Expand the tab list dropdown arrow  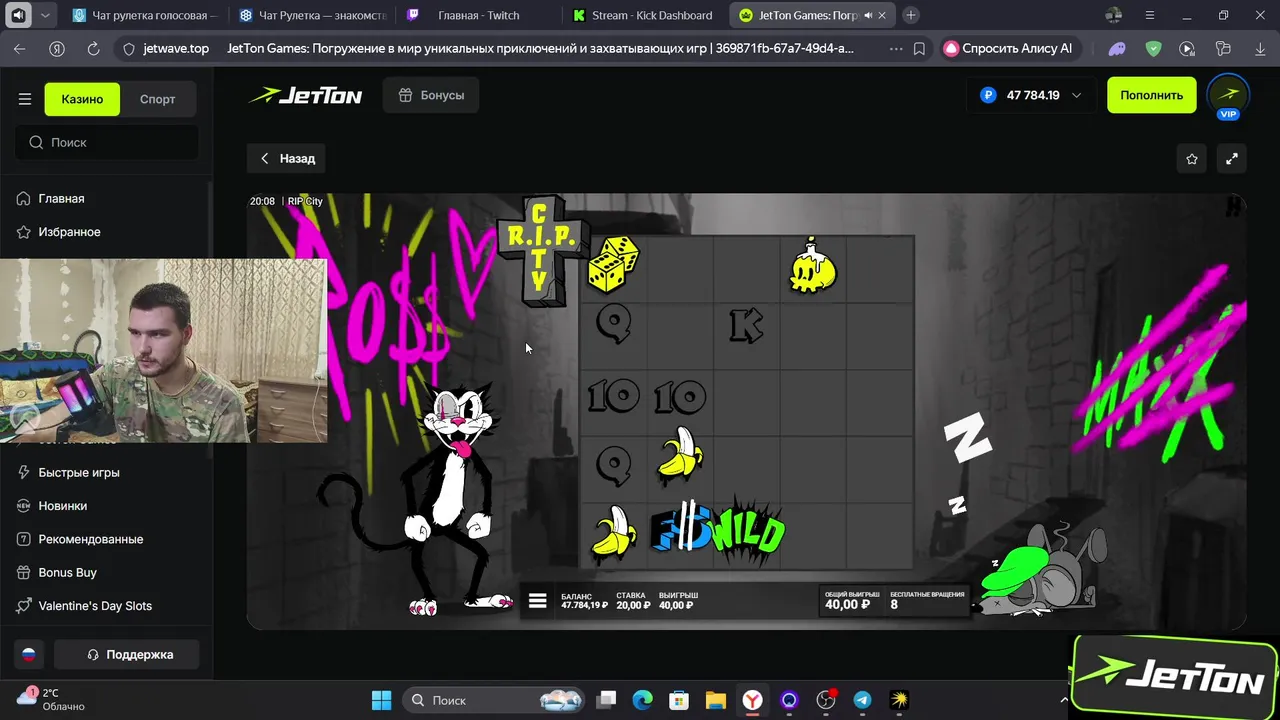click(45, 16)
